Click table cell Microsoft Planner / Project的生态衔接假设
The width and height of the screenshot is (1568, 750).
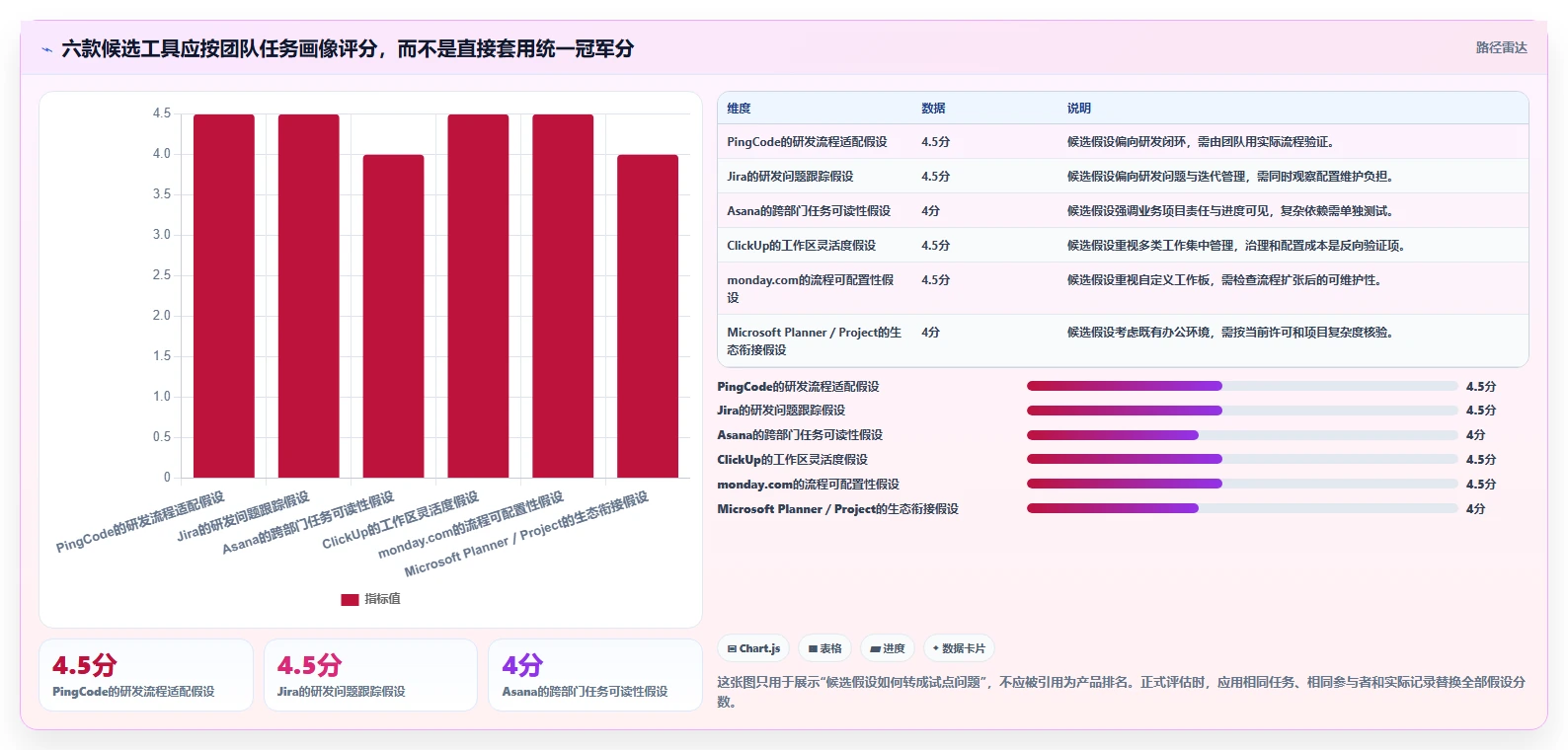coord(815,340)
